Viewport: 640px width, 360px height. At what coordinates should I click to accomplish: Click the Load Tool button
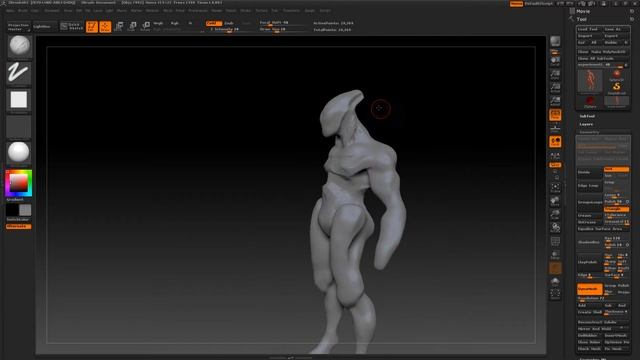click(x=589, y=29)
